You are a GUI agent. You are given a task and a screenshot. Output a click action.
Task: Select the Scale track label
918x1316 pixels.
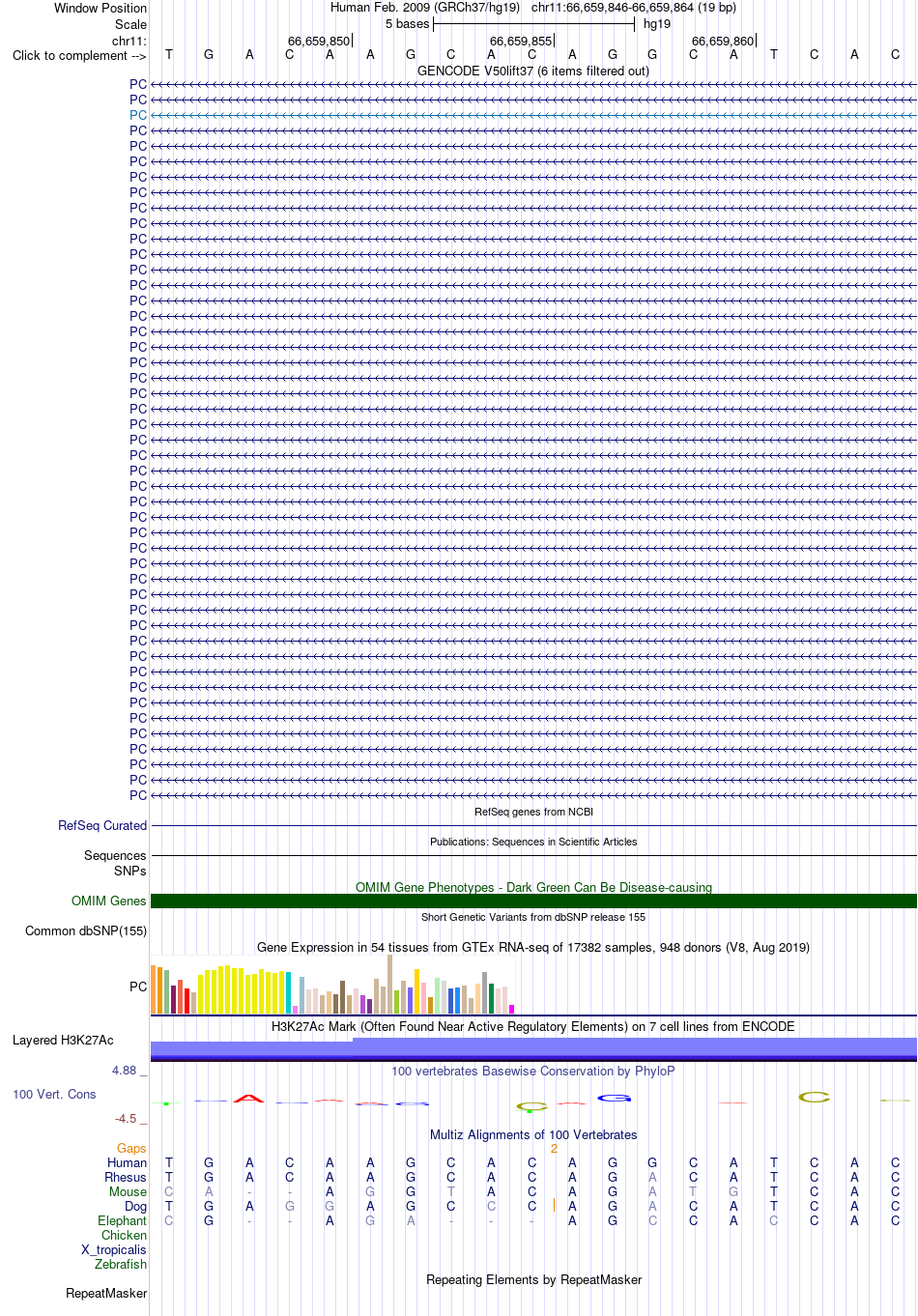click(131, 24)
